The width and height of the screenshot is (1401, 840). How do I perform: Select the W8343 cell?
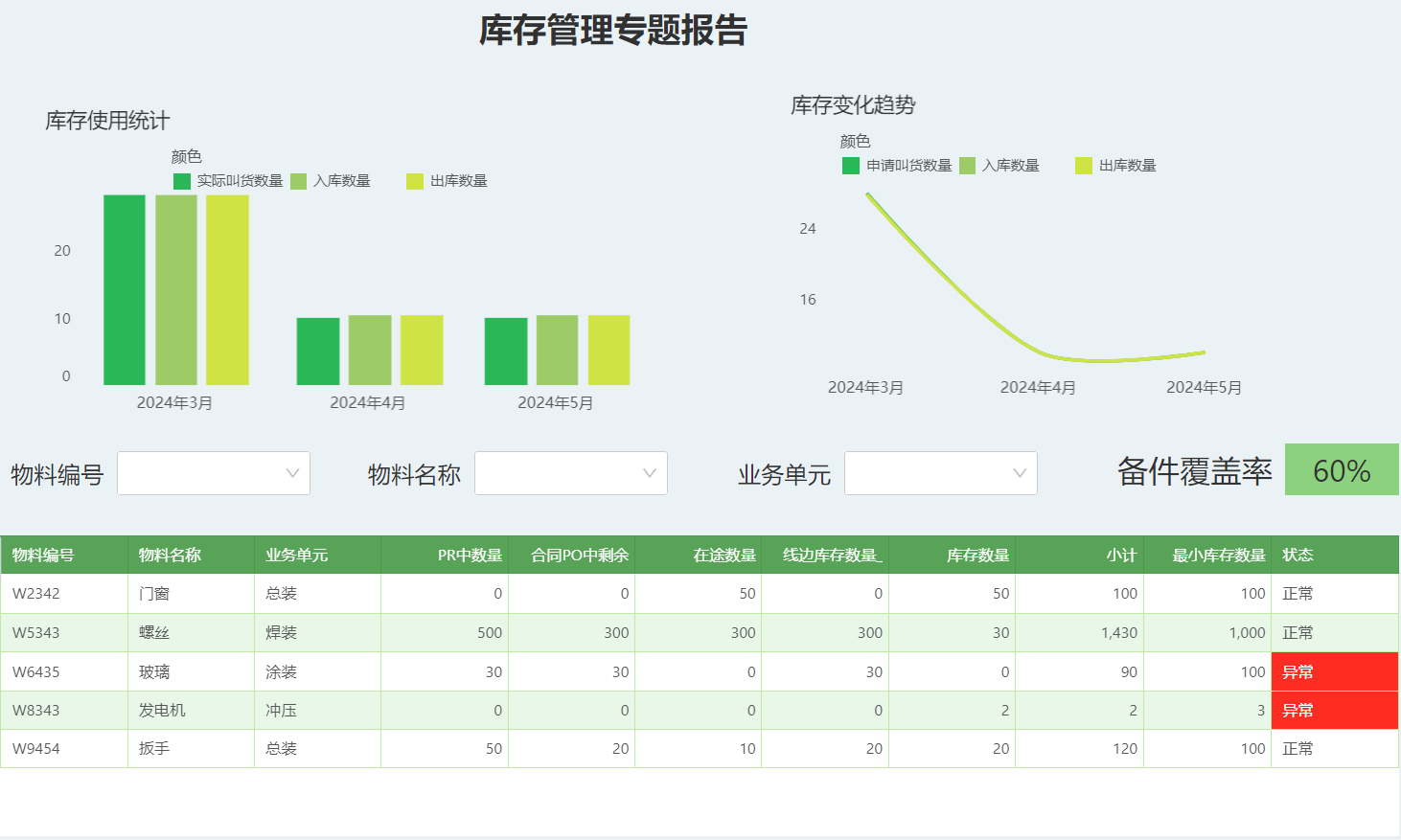tap(64, 711)
